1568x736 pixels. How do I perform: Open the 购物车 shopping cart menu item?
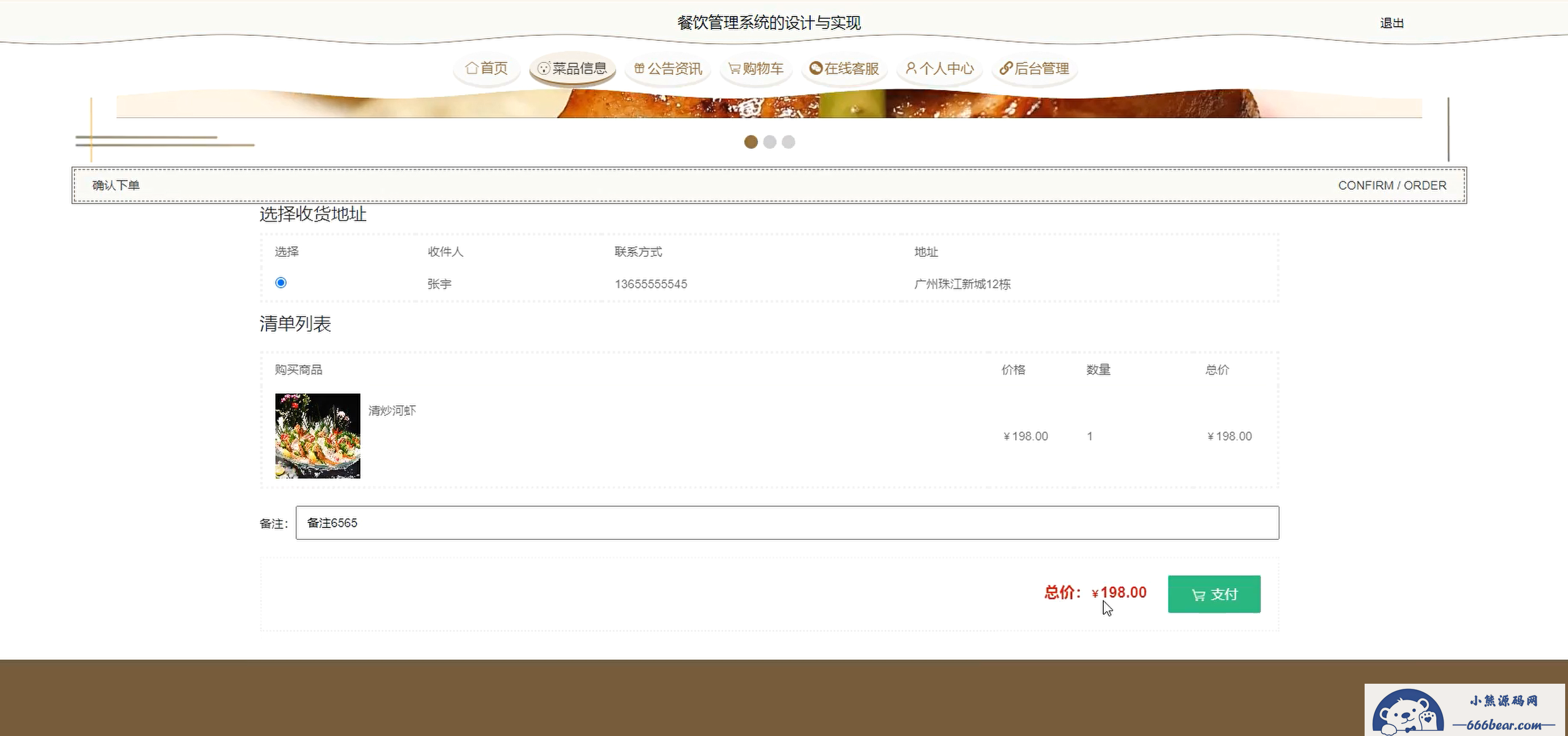coord(756,68)
